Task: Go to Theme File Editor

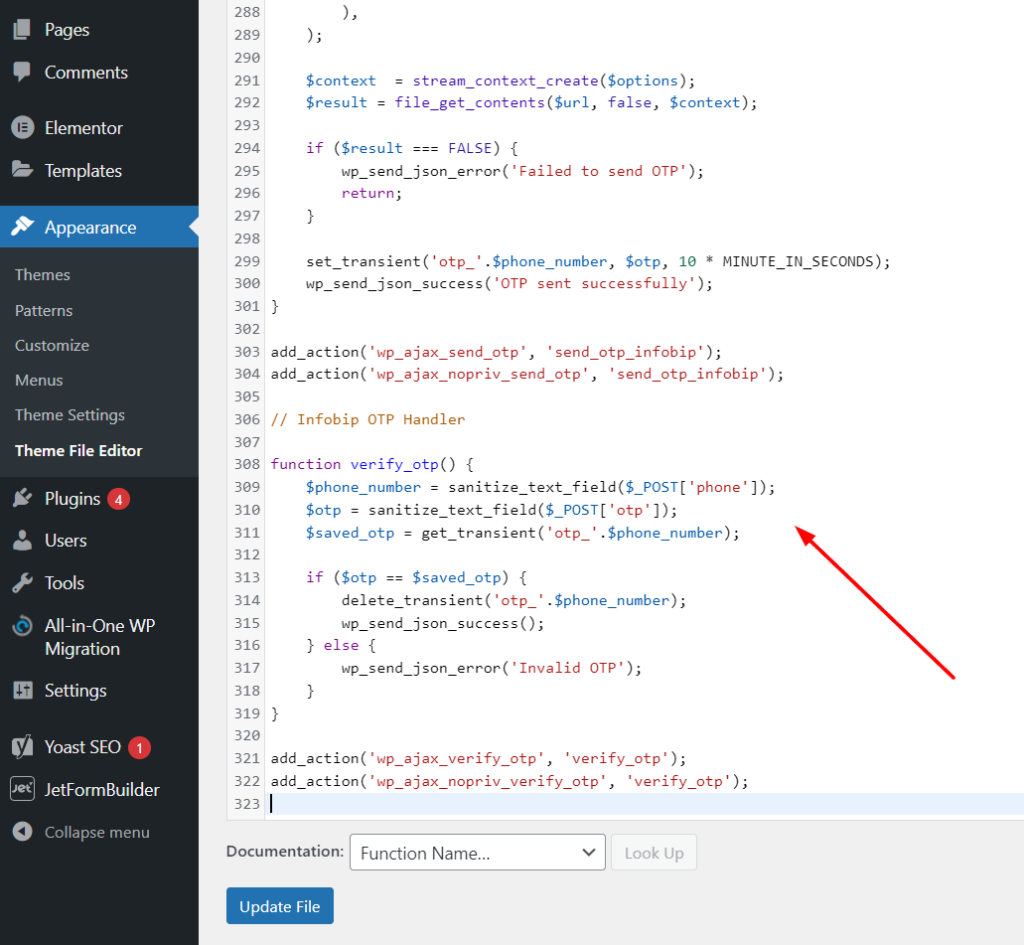Action: click(x=79, y=451)
